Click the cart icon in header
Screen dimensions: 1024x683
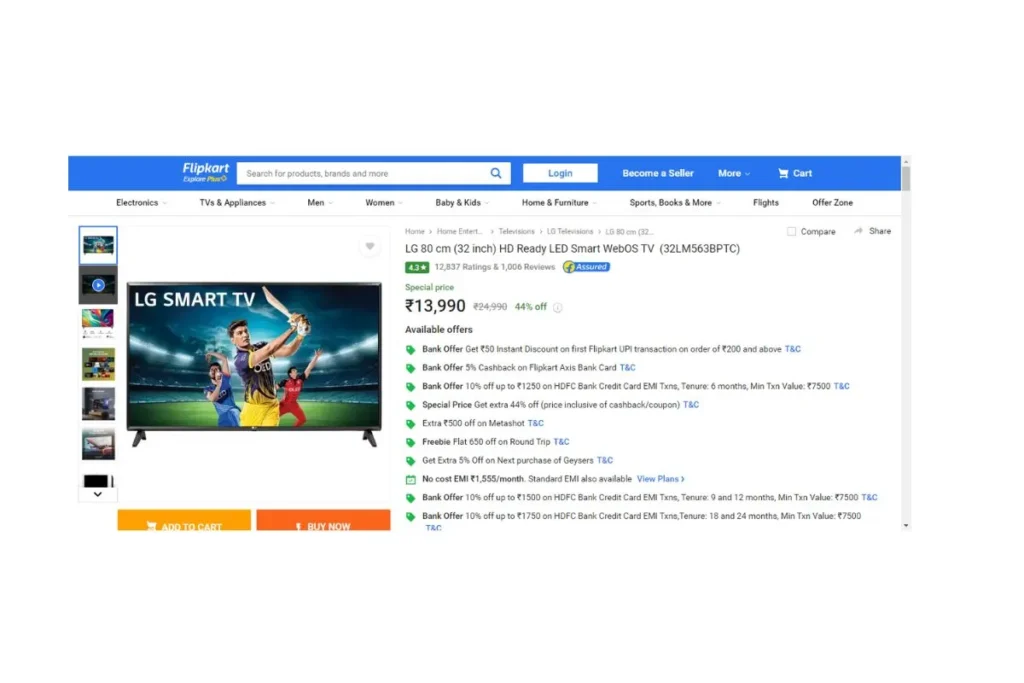tap(783, 173)
